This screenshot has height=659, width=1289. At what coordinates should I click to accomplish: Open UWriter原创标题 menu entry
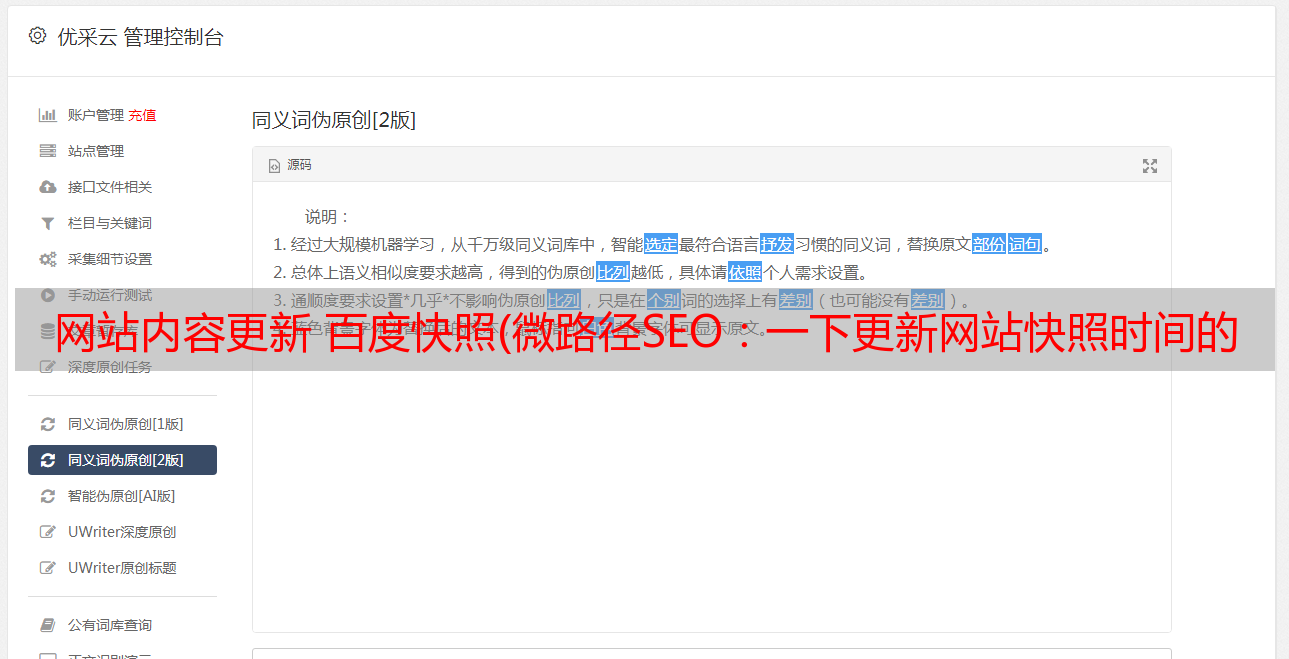pyautogui.click(x=122, y=568)
